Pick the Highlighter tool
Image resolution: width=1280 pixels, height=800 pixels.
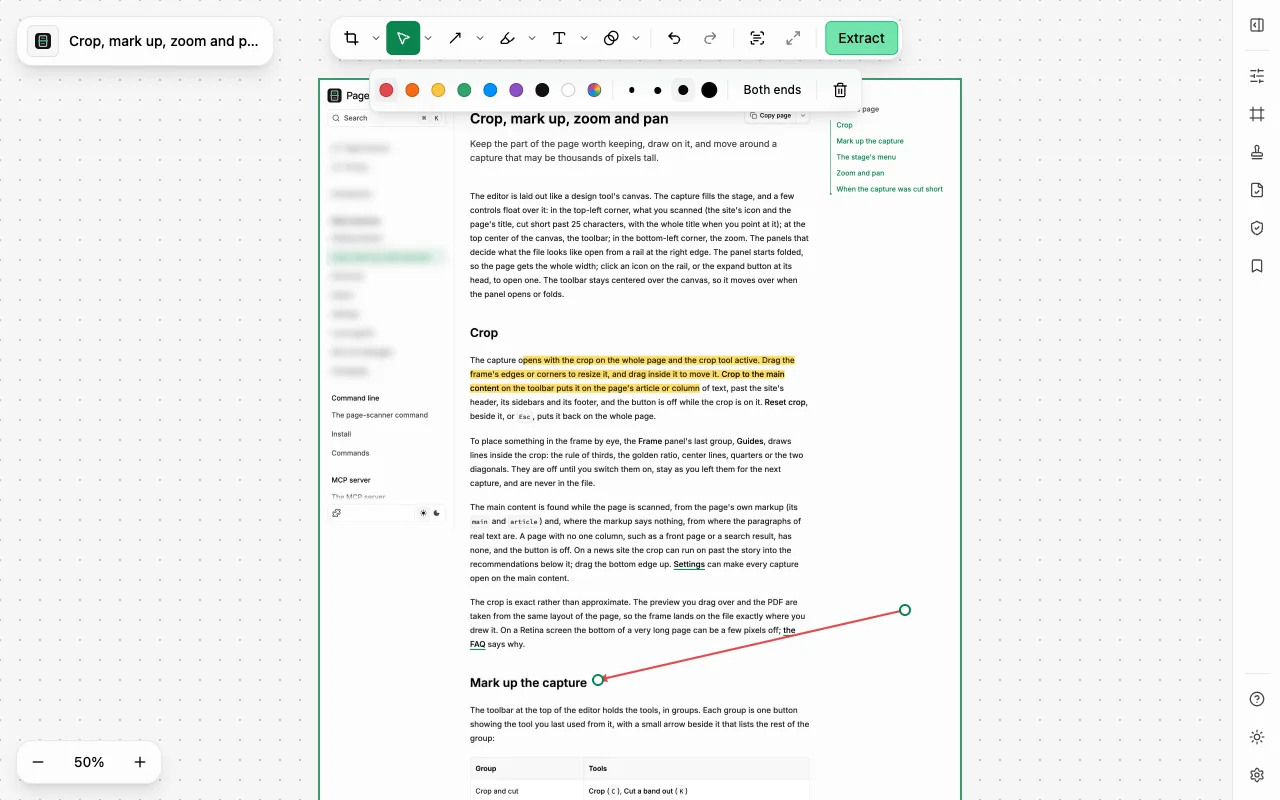coord(507,38)
